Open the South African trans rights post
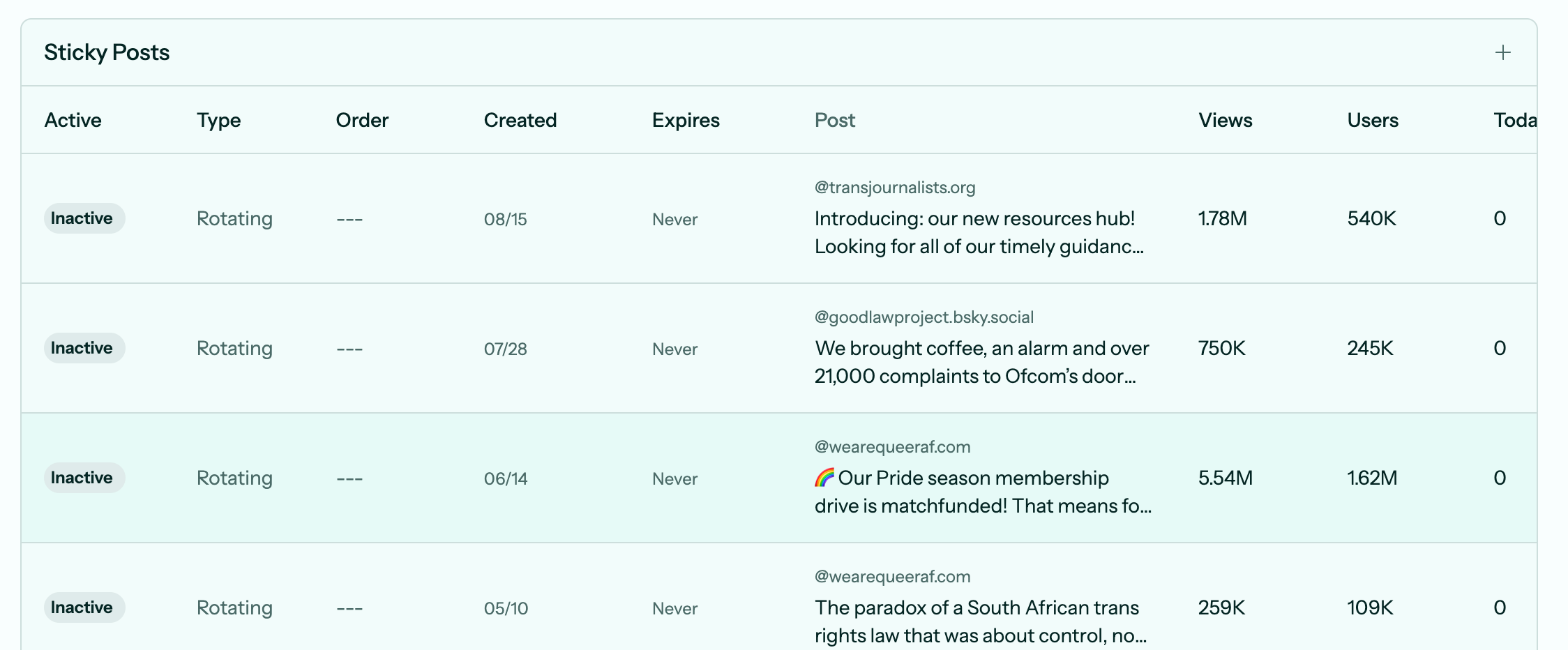Screen dimensions: 1568x650 click(979, 621)
